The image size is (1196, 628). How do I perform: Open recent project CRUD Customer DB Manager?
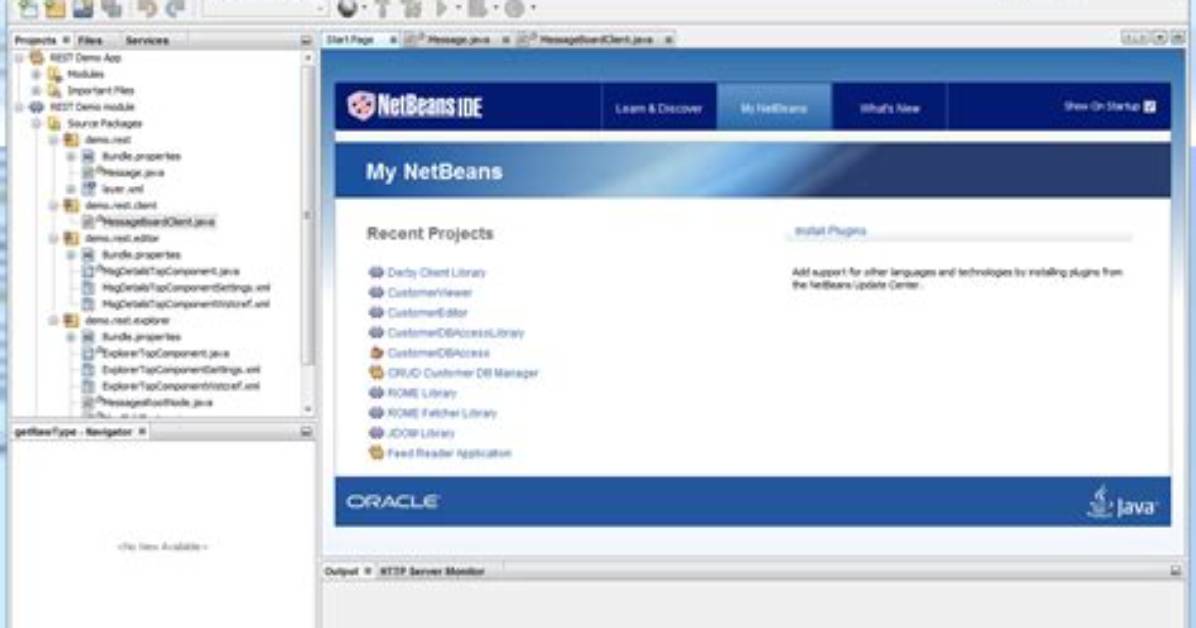tap(463, 373)
